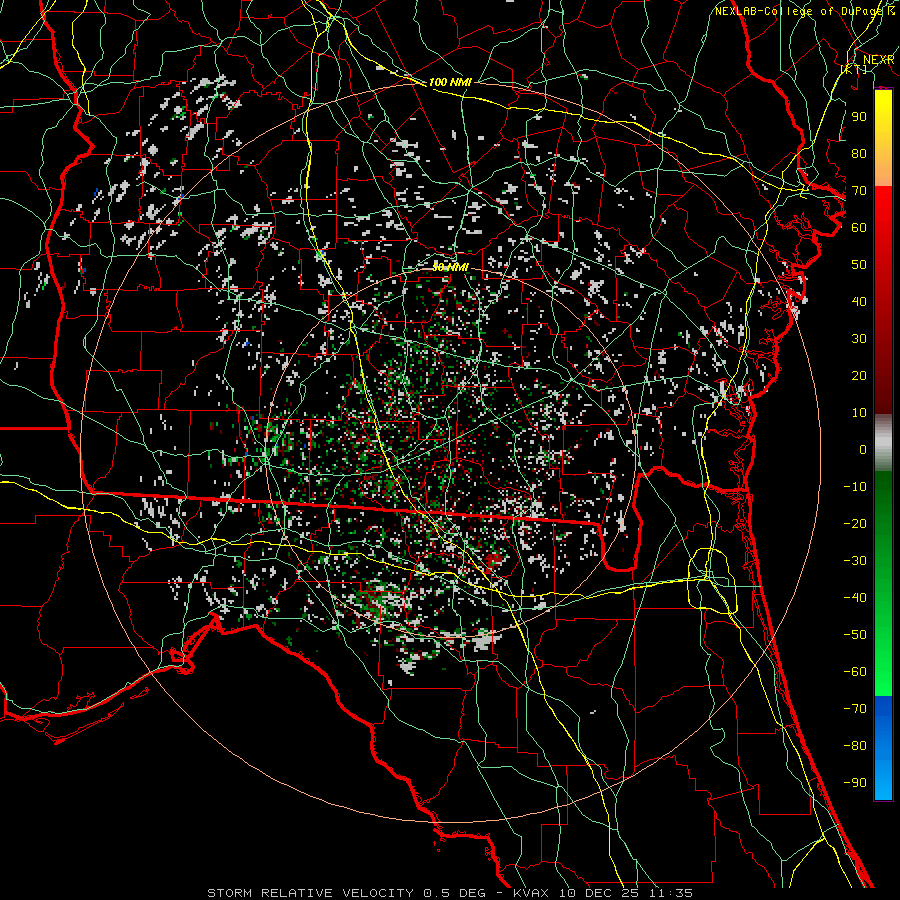Click the light blue segment of the color bar

883,781
